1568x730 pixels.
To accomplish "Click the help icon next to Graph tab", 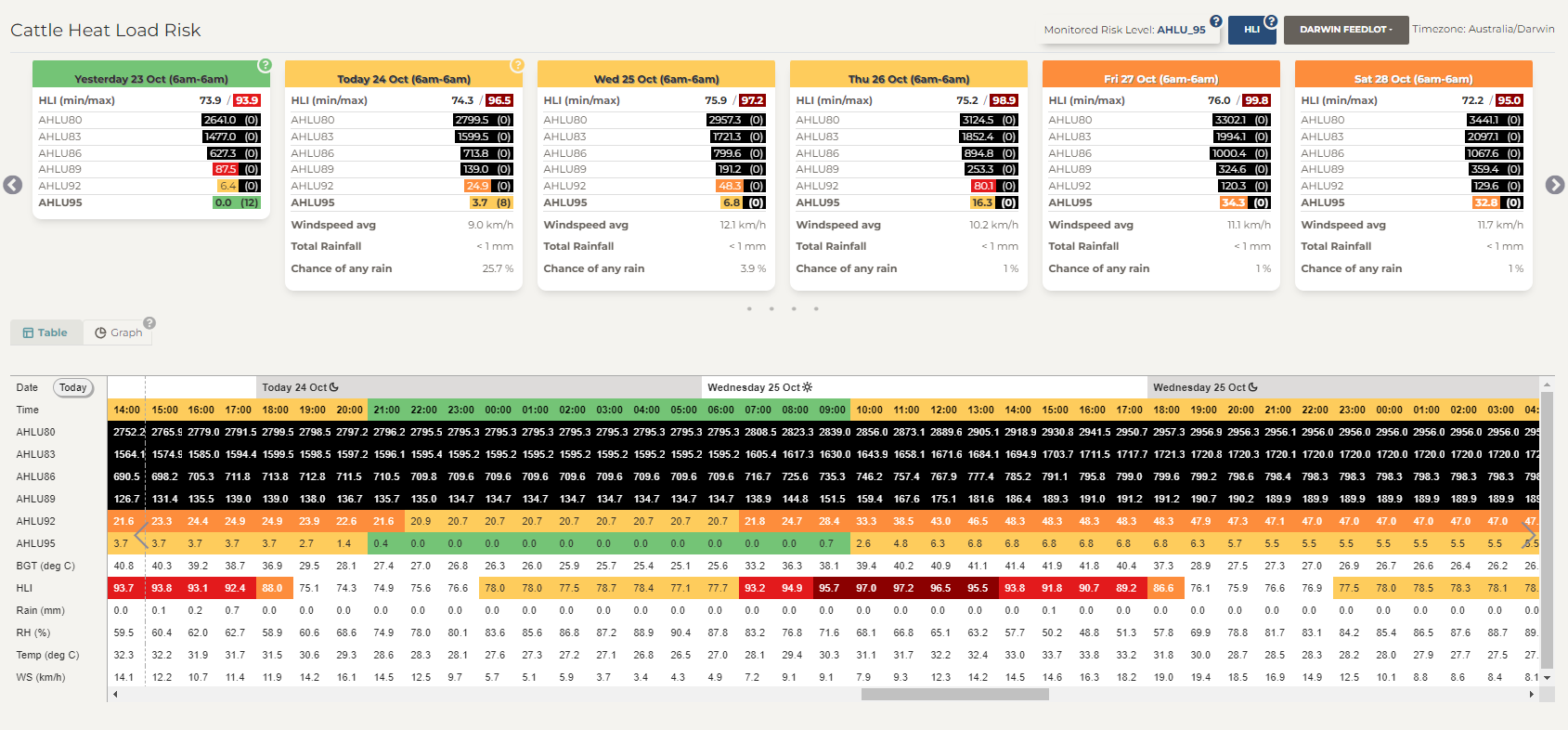I will [x=149, y=323].
